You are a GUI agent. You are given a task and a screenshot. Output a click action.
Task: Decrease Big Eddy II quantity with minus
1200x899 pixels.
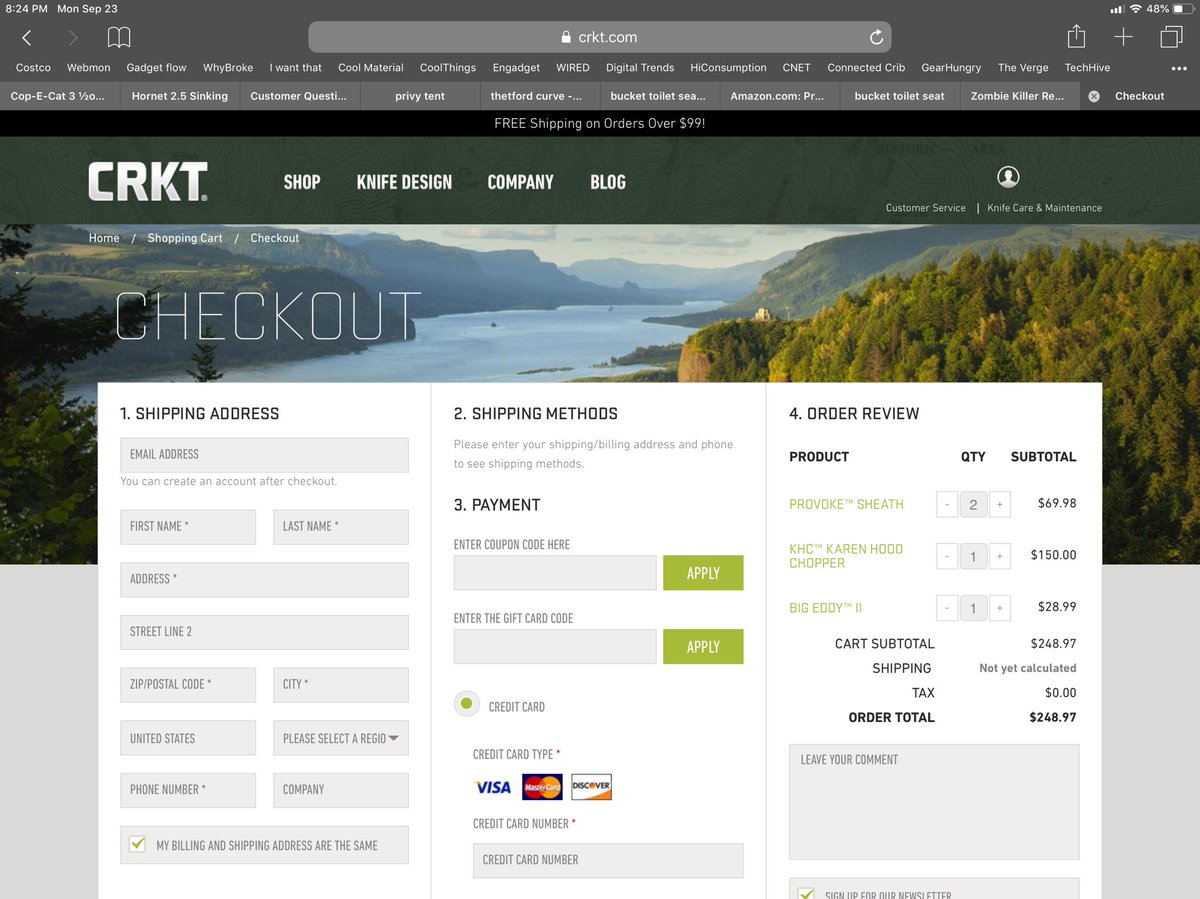point(947,607)
